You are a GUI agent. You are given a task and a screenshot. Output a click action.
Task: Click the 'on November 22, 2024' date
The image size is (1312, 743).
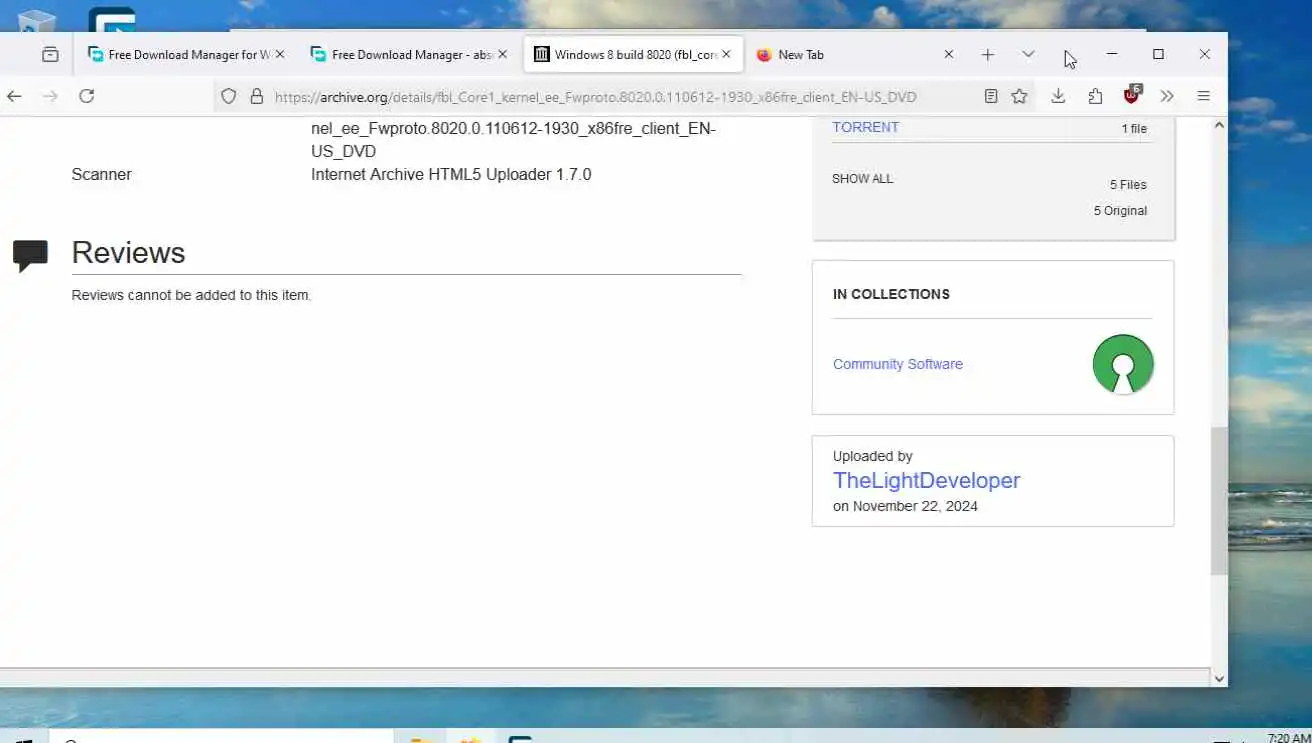[x=905, y=506]
